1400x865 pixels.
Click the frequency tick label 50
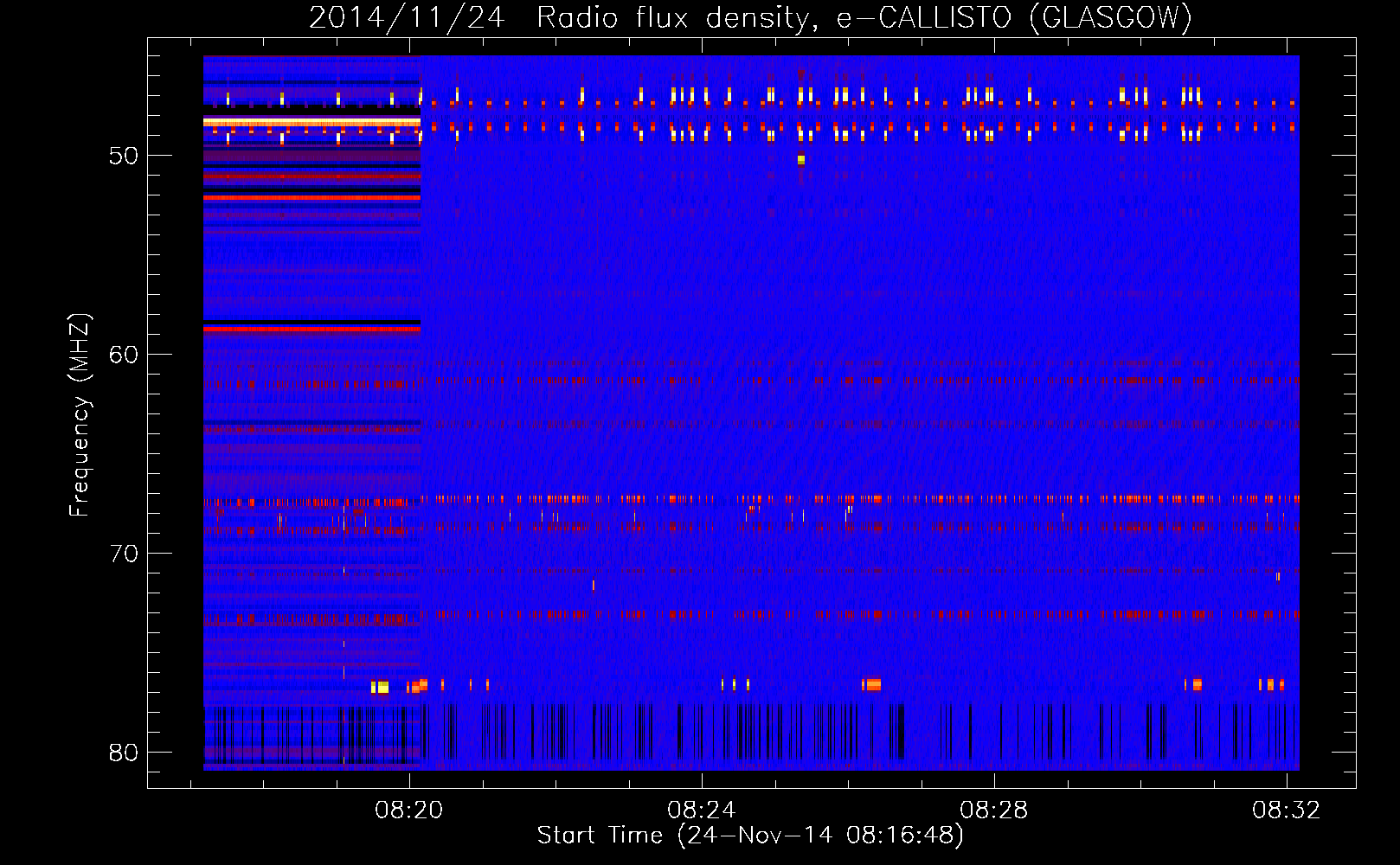point(124,156)
